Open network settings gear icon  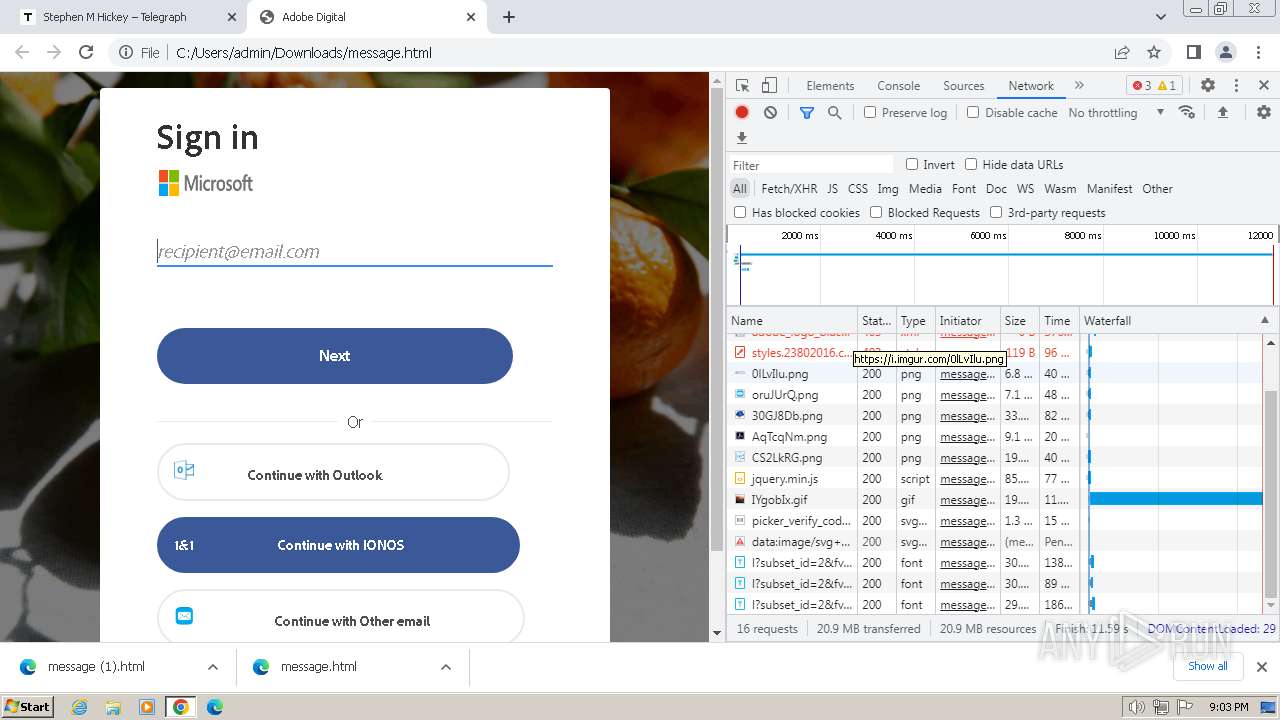tap(1264, 112)
